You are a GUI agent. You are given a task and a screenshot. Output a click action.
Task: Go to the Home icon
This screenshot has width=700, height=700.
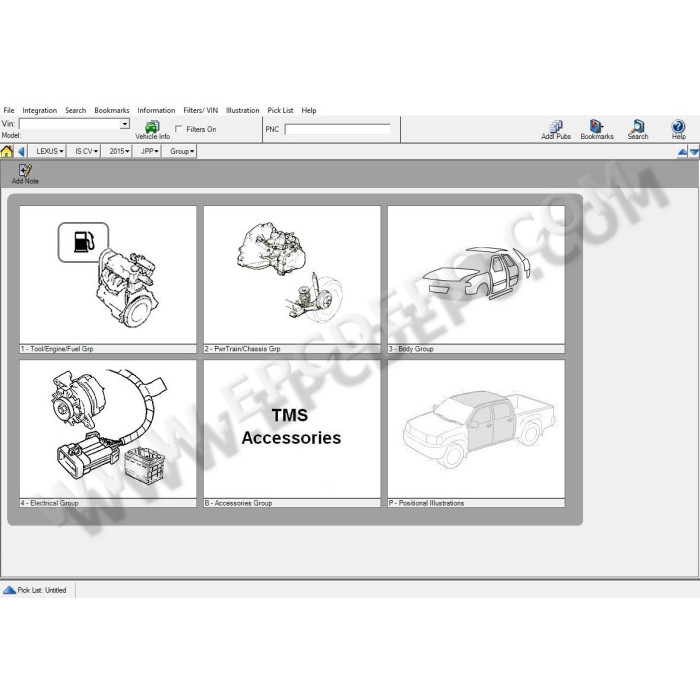click(7, 151)
